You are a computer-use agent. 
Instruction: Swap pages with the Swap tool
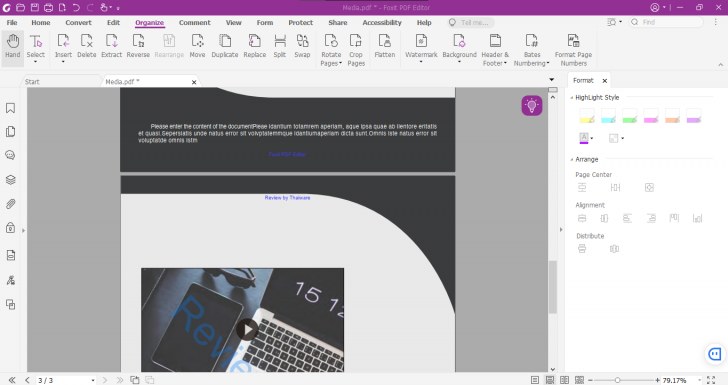pos(302,46)
